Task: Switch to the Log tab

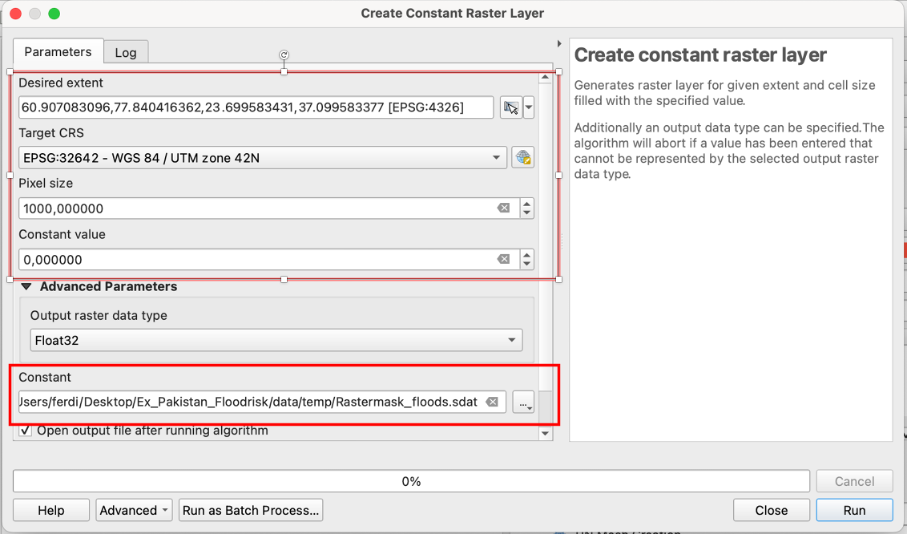Action: click(x=125, y=52)
